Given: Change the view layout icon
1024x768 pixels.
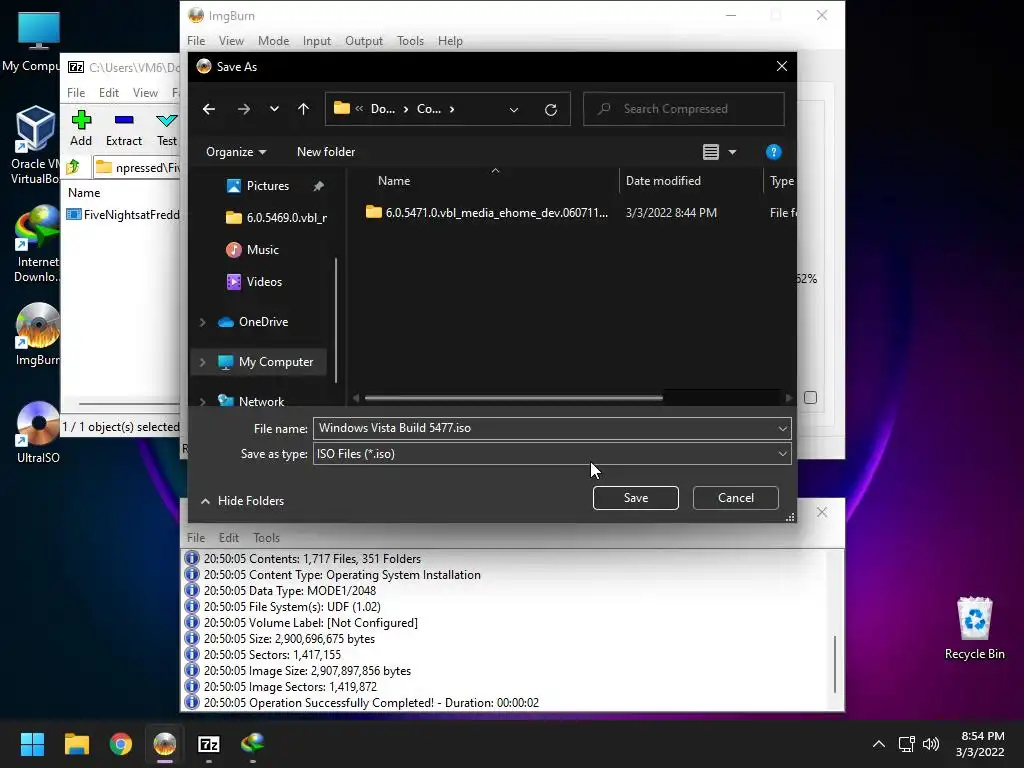Looking at the screenshot, I should [x=711, y=152].
